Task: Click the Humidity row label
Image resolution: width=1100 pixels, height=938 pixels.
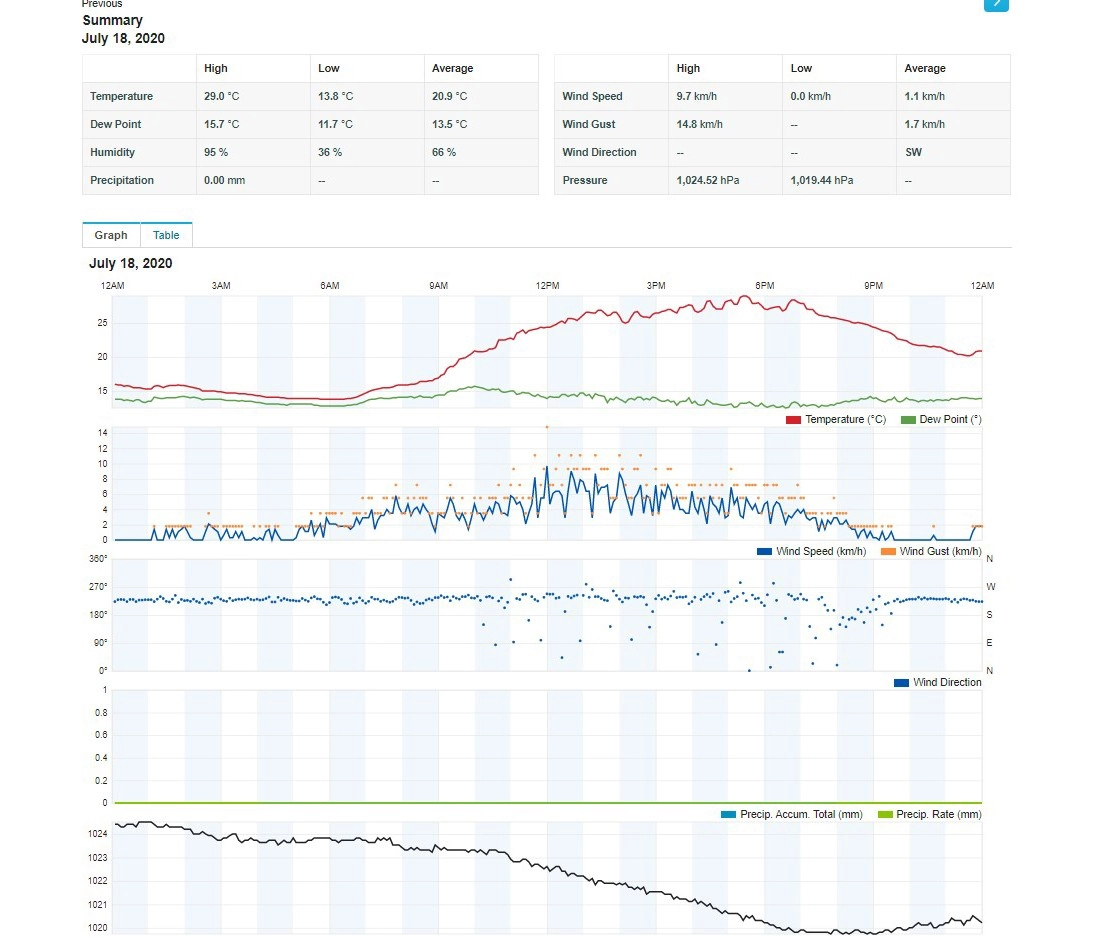Action: tap(112, 153)
